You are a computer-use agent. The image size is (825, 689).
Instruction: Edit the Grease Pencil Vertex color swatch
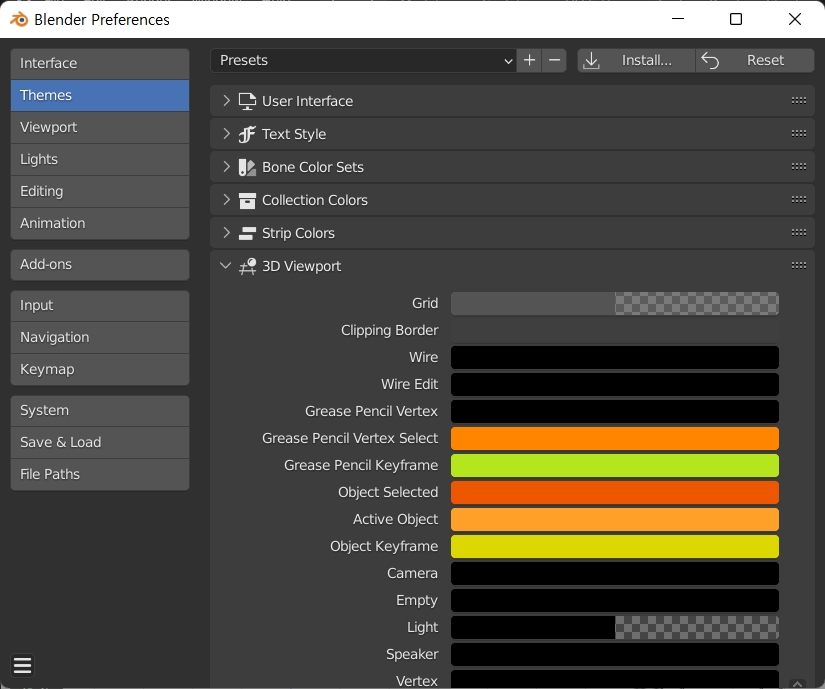click(x=615, y=411)
